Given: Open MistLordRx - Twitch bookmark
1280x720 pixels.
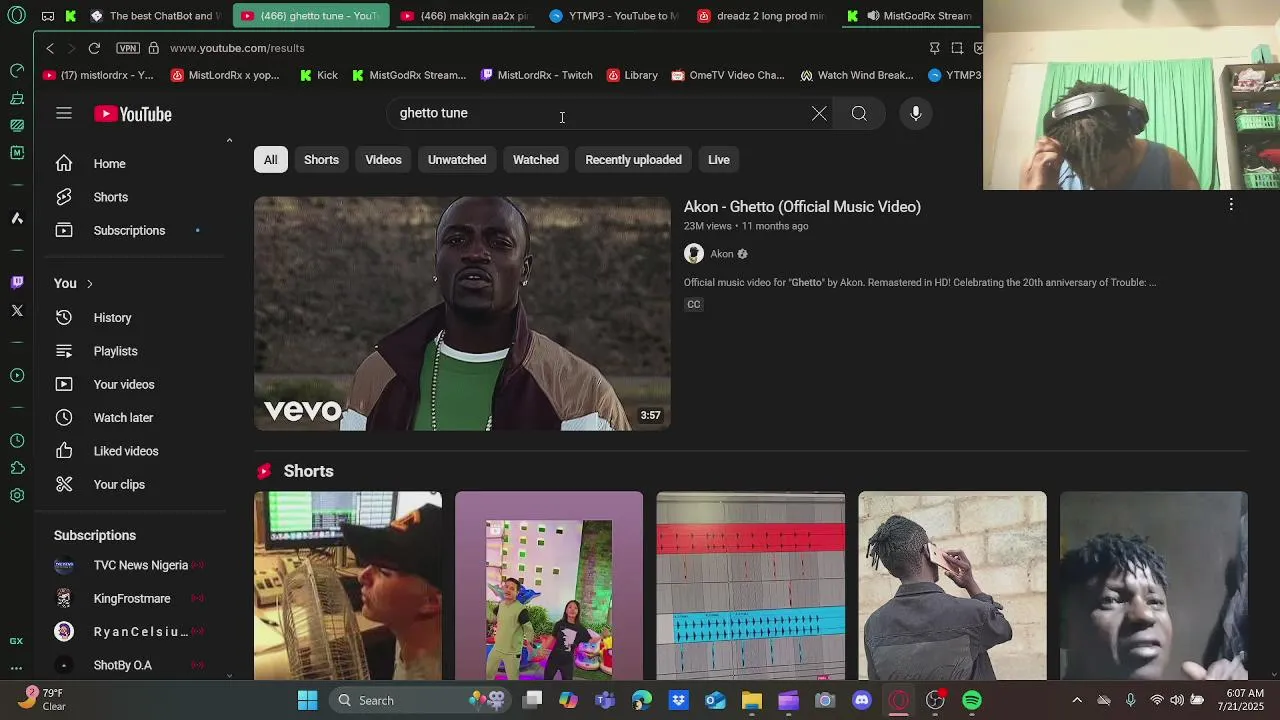Looking at the screenshot, I should 537,75.
